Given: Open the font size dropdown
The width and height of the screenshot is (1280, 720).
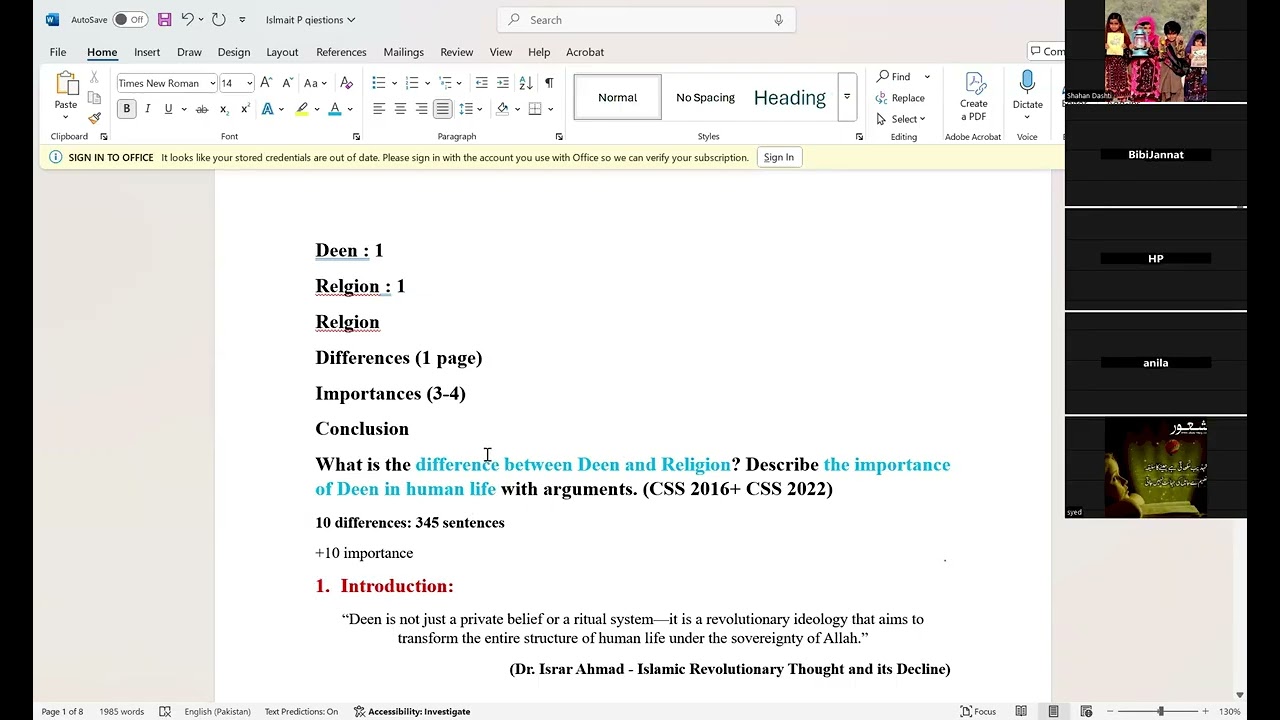Looking at the screenshot, I should click(x=249, y=83).
